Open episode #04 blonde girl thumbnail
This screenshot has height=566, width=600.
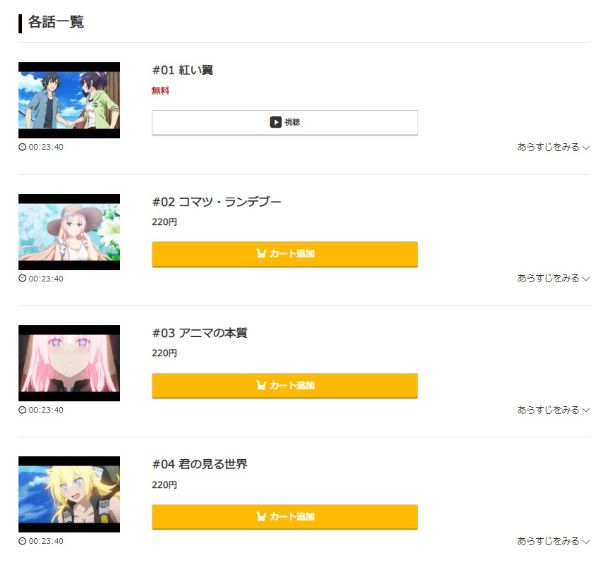pos(69,494)
